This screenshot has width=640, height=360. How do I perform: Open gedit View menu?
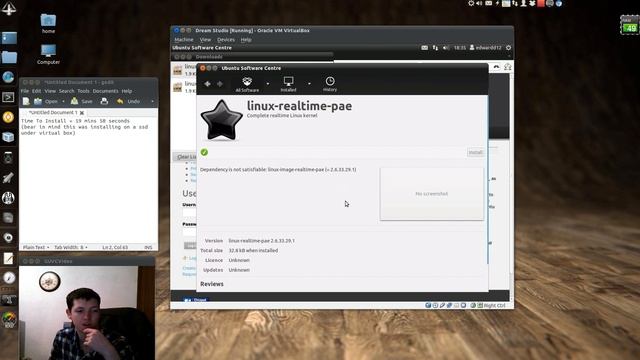click(50, 91)
